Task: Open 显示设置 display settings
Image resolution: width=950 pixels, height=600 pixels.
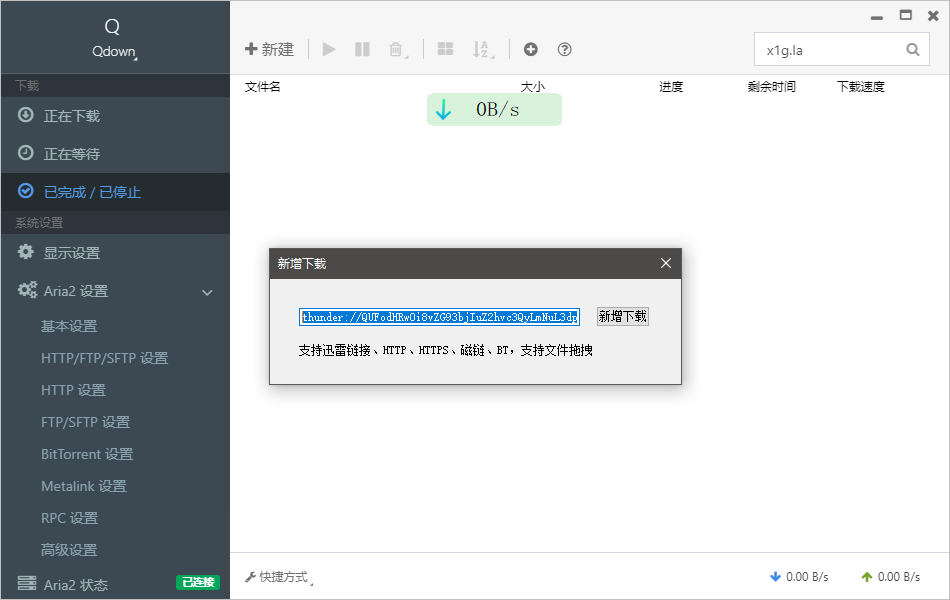Action: [115, 252]
